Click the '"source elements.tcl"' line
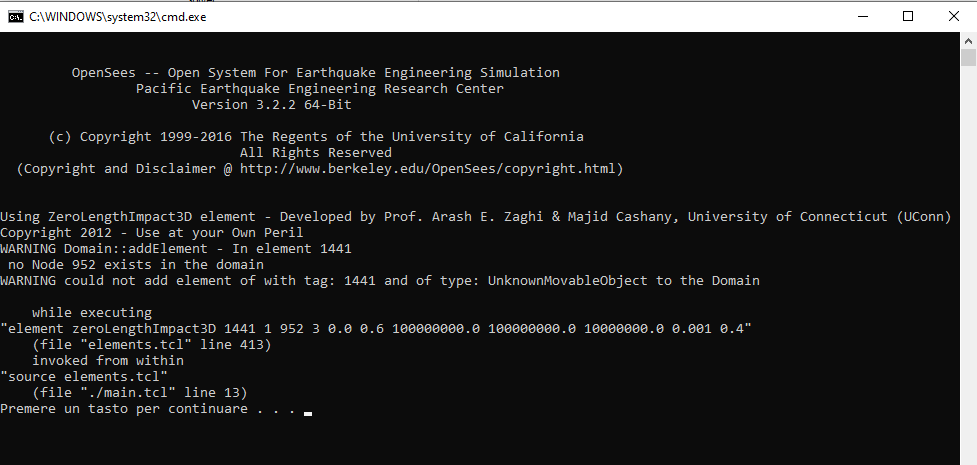 [84, 376]
